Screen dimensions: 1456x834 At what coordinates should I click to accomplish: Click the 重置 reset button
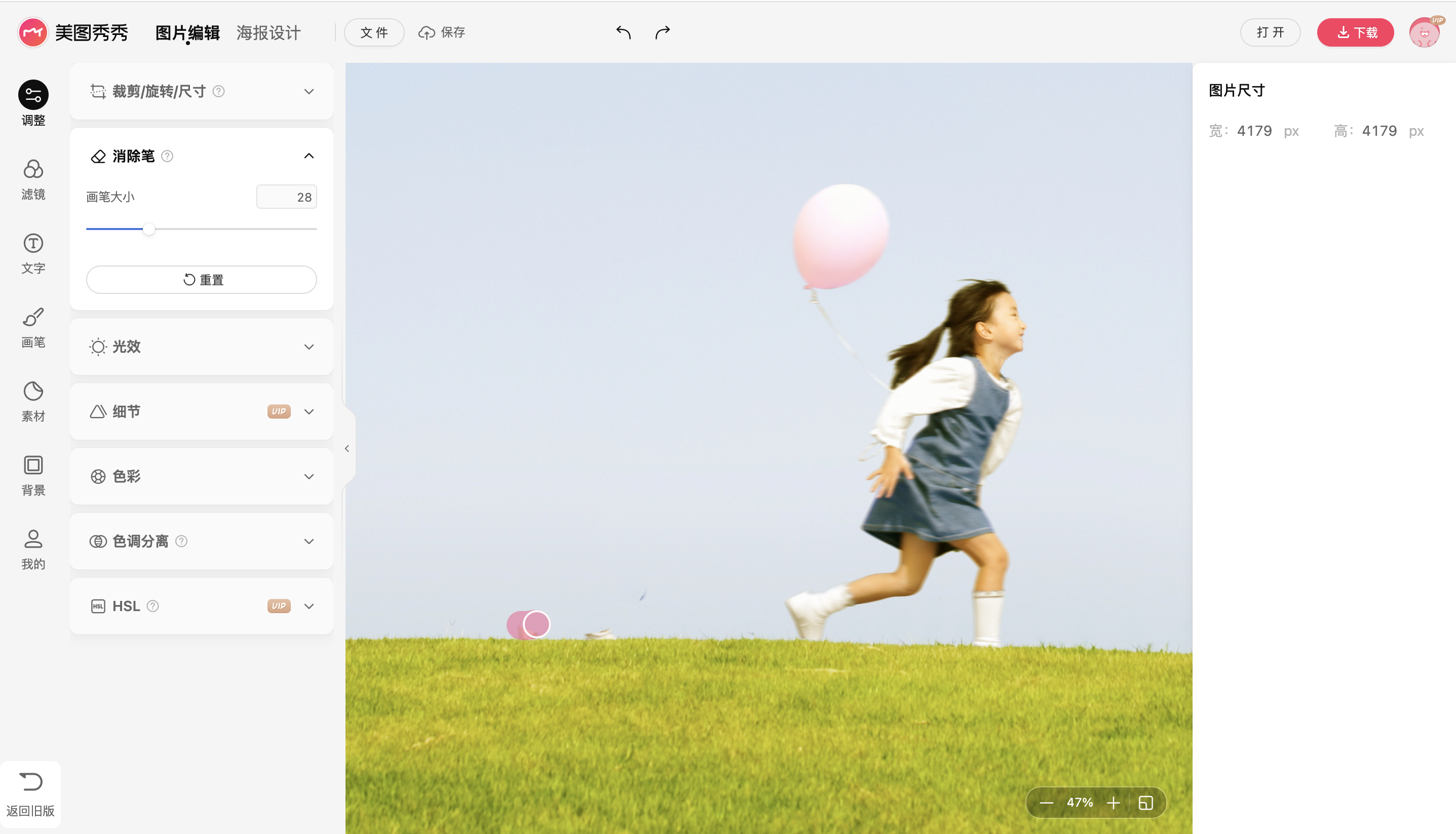[202, 280]
